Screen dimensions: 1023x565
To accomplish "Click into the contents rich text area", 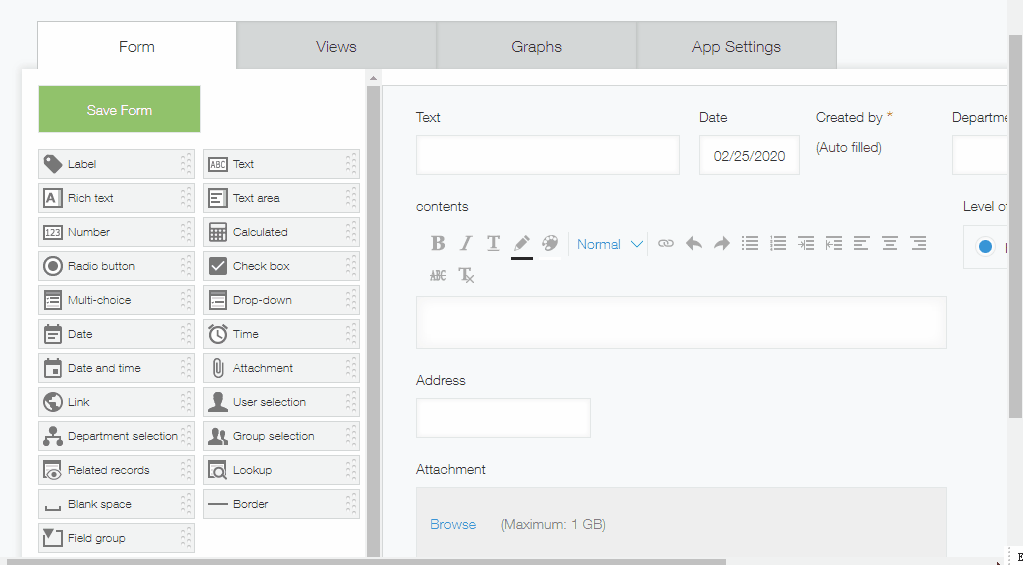I will [681, 322].
